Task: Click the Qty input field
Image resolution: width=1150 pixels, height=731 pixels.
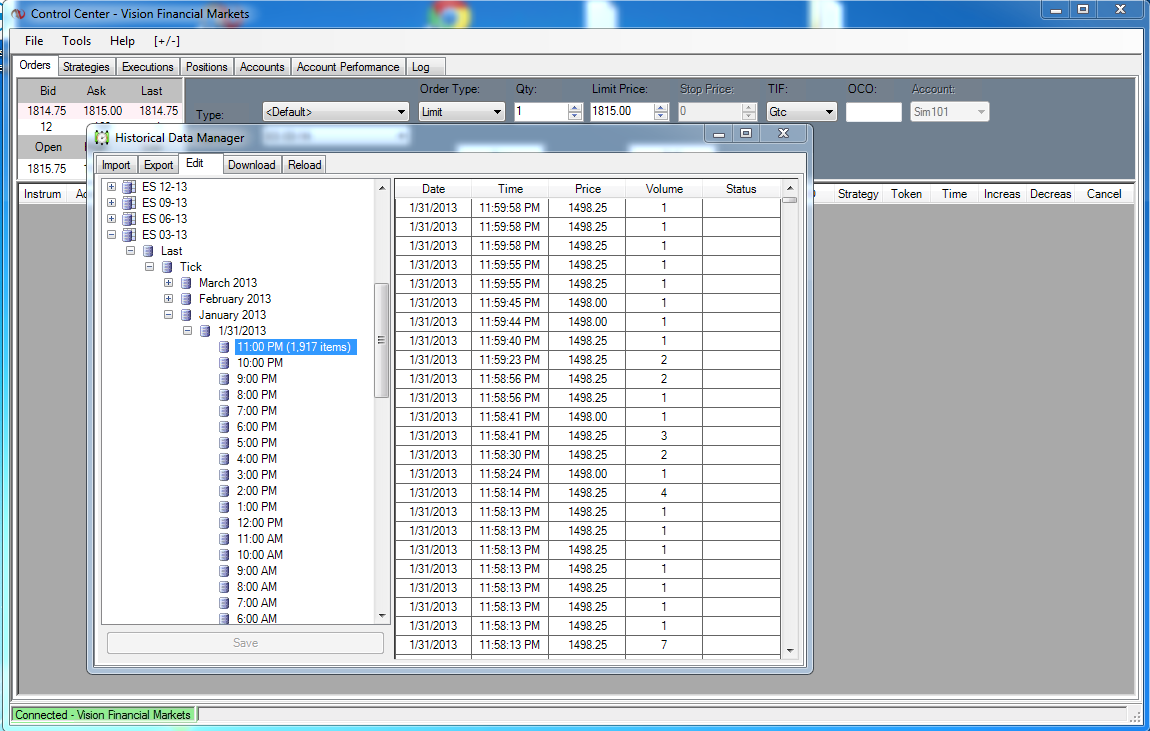Action: click(541, 111)
